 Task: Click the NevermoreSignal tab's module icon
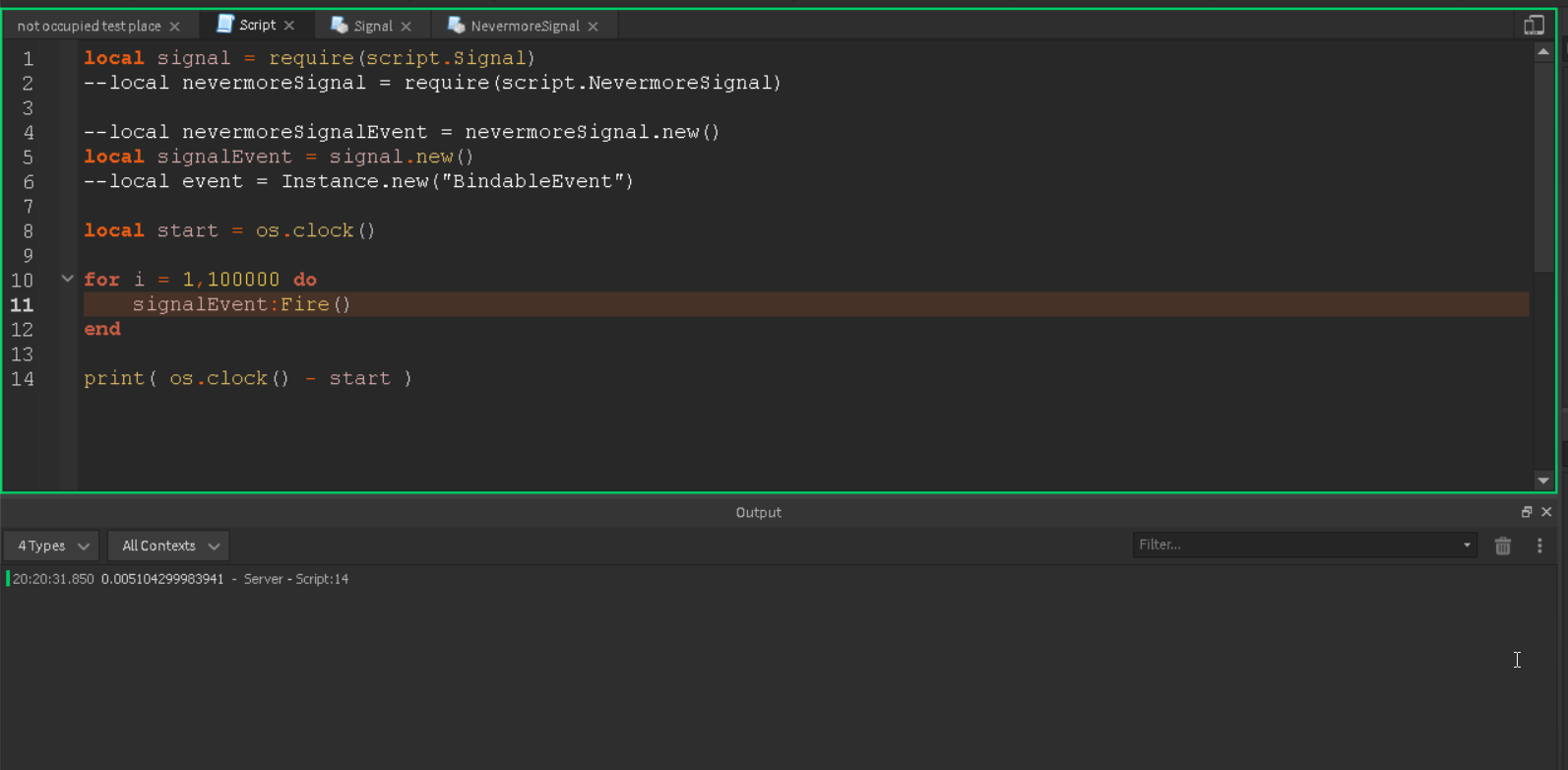456,26
